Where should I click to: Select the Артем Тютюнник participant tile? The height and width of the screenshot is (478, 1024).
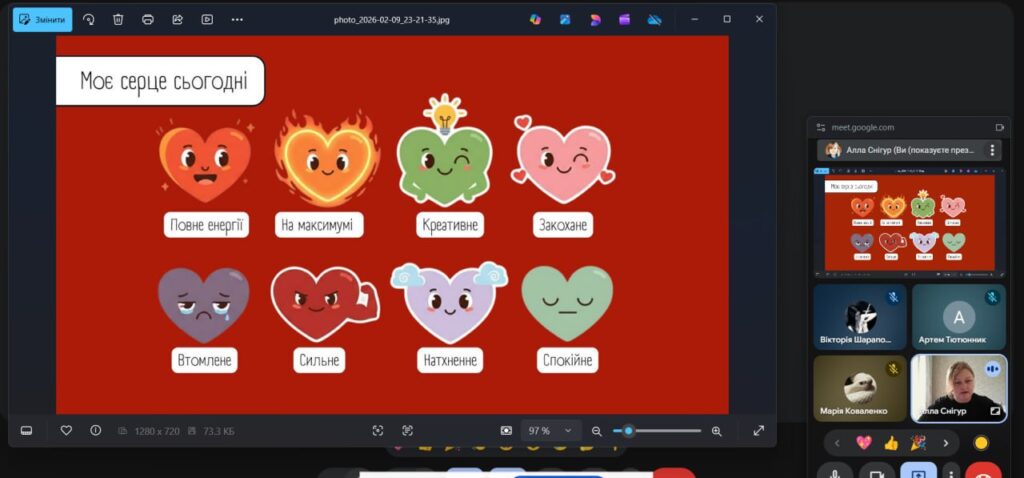pos(958,316)
